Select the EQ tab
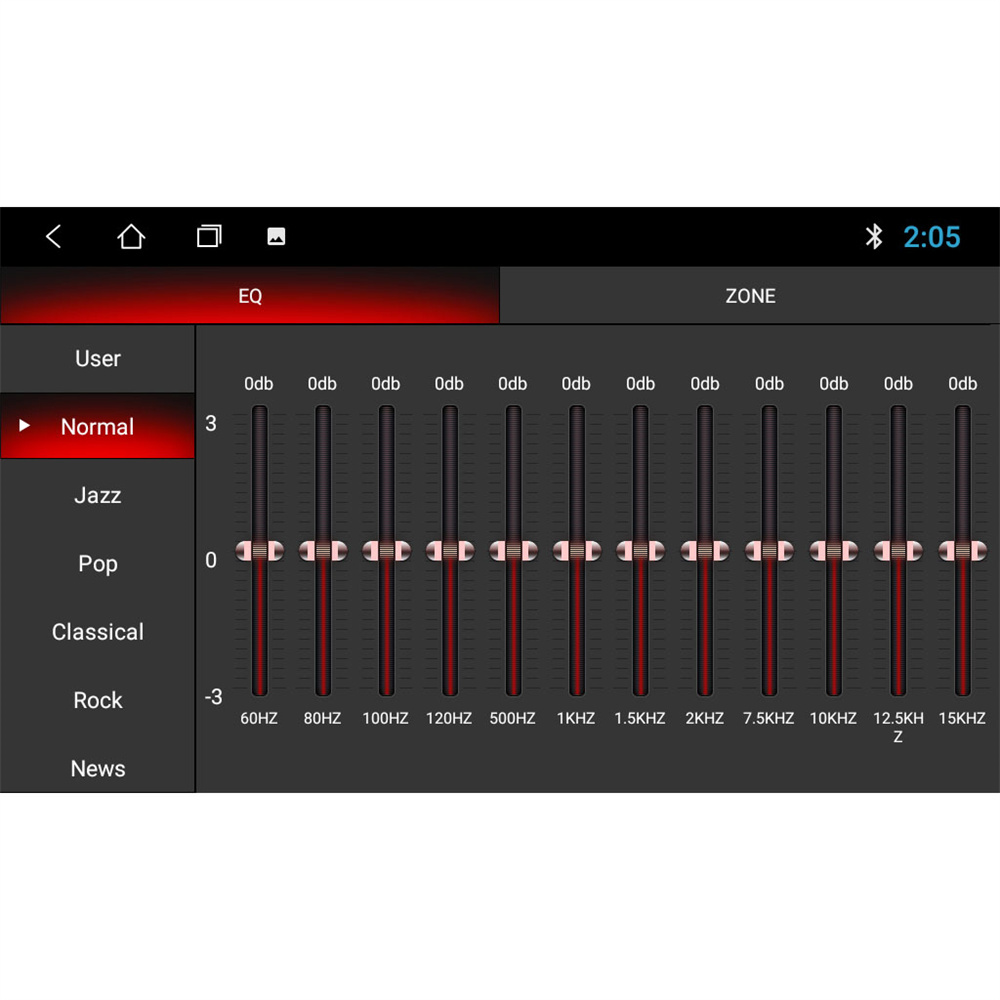1000x1000 pixels. pyautogui.click(x=250, y=296)
